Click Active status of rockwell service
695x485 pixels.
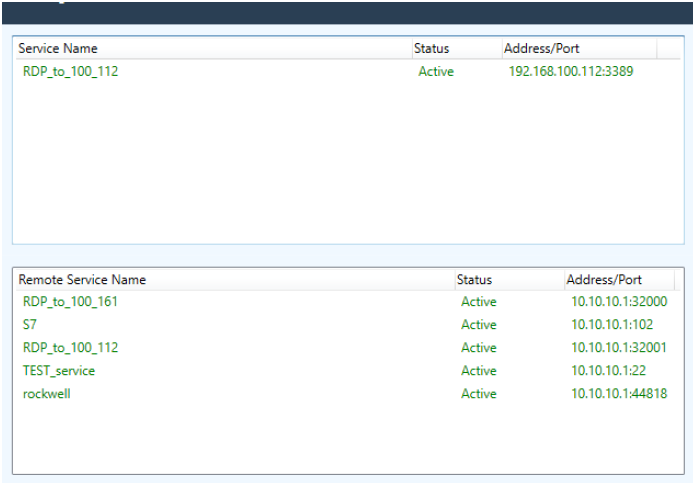click(479, 394)
